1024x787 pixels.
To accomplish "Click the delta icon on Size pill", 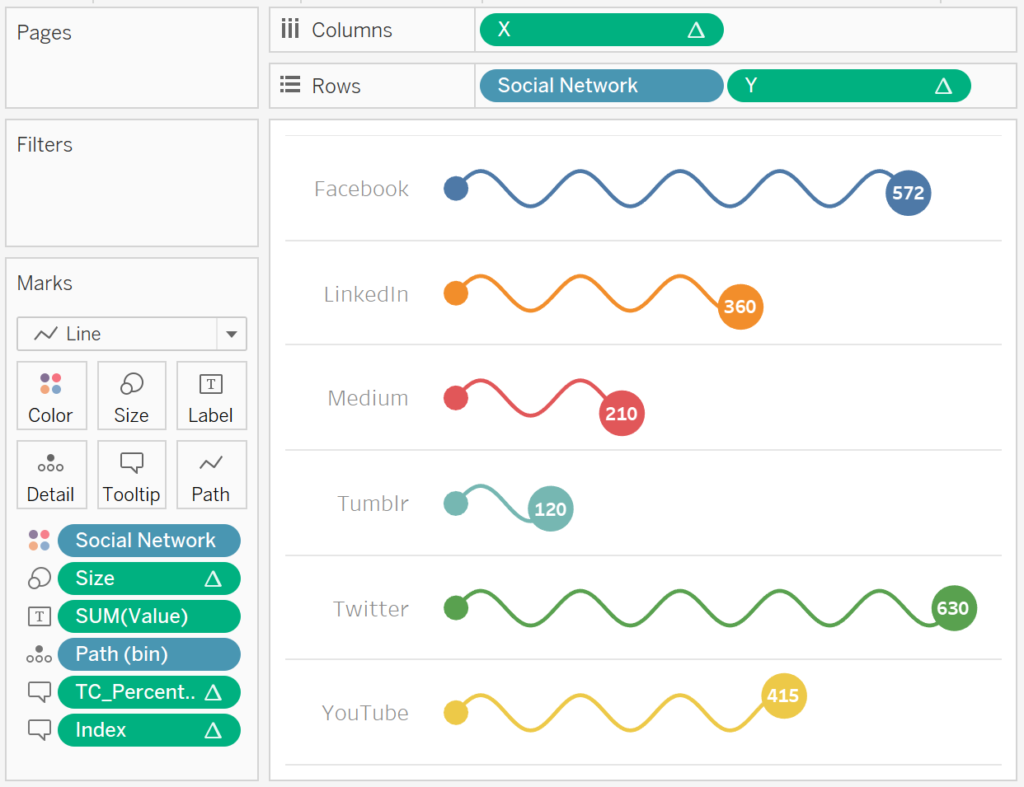I will click(213, 579).
